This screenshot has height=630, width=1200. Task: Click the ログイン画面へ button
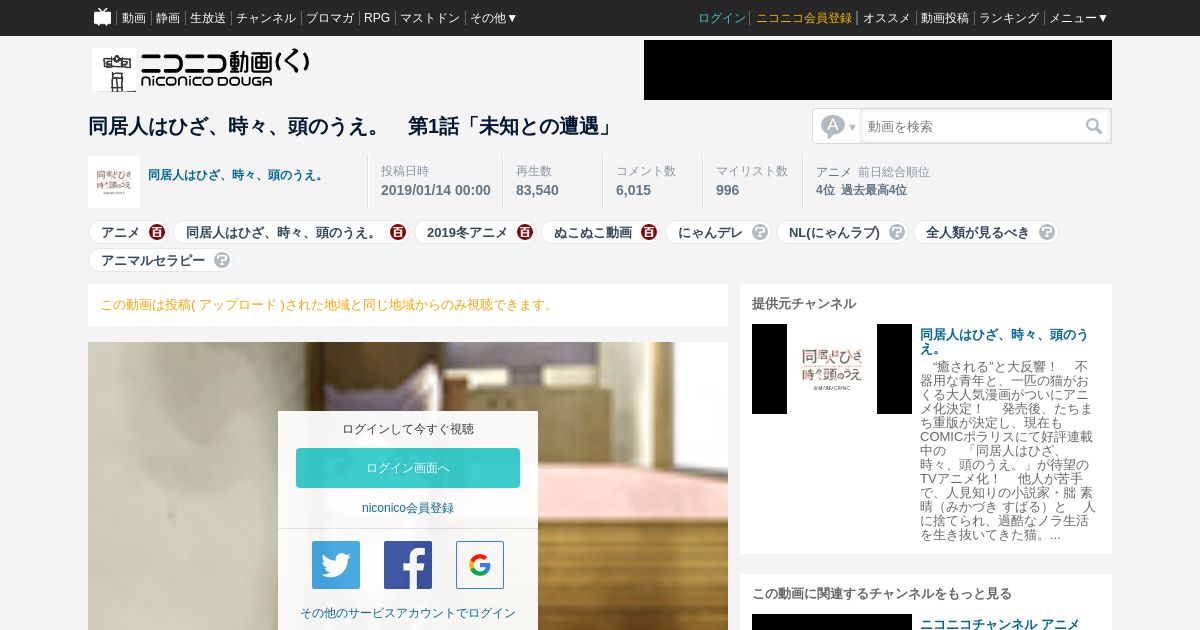408,468
